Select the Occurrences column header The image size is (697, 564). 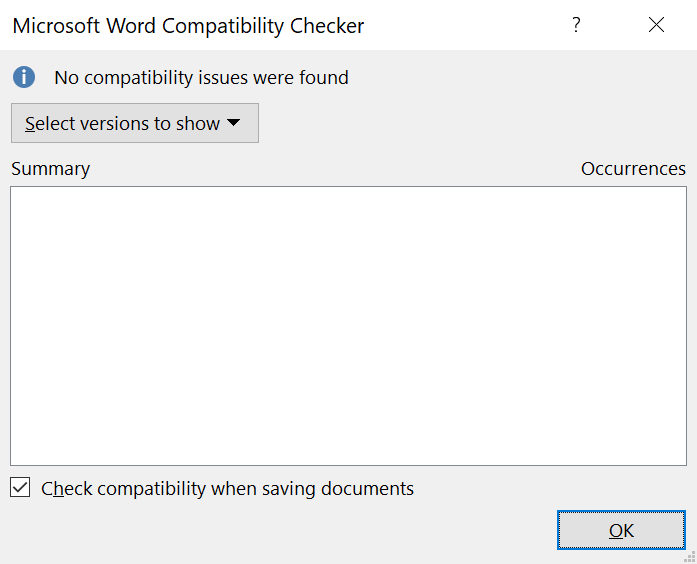pyautogui.click(x=633, y=168)
